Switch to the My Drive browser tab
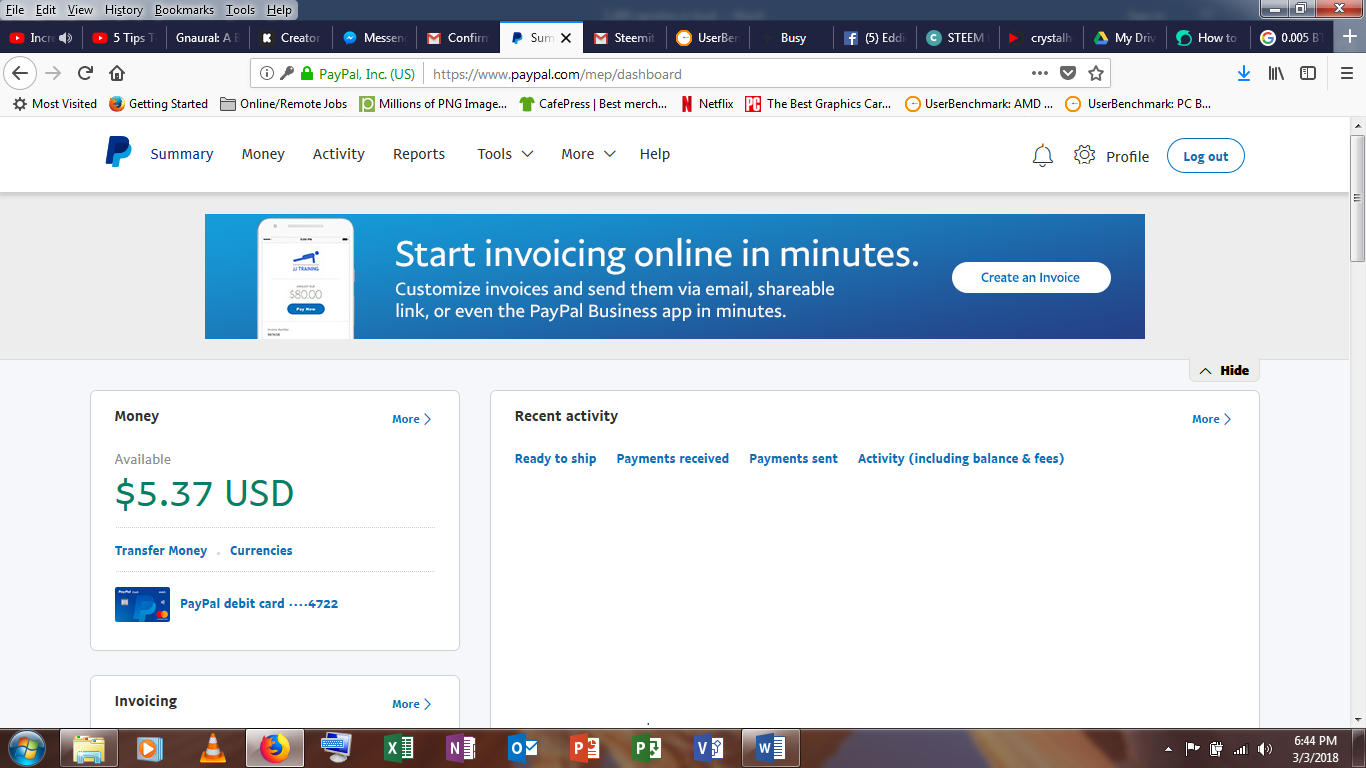1366x768 pixels. (1125, 38)
